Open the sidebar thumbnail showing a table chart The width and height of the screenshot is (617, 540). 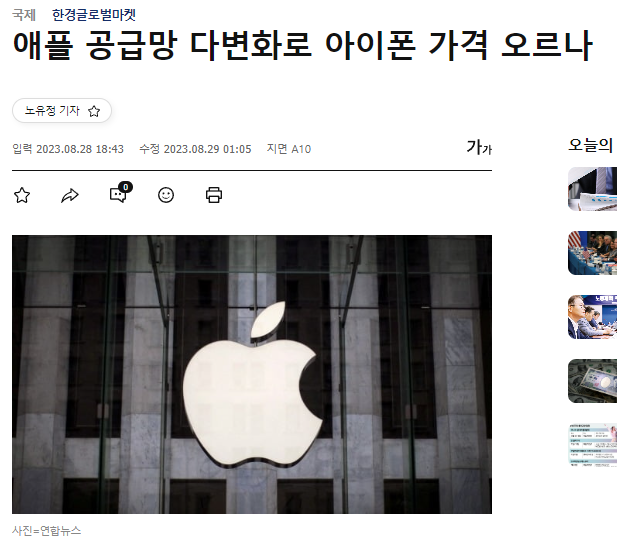coord(593,445)
